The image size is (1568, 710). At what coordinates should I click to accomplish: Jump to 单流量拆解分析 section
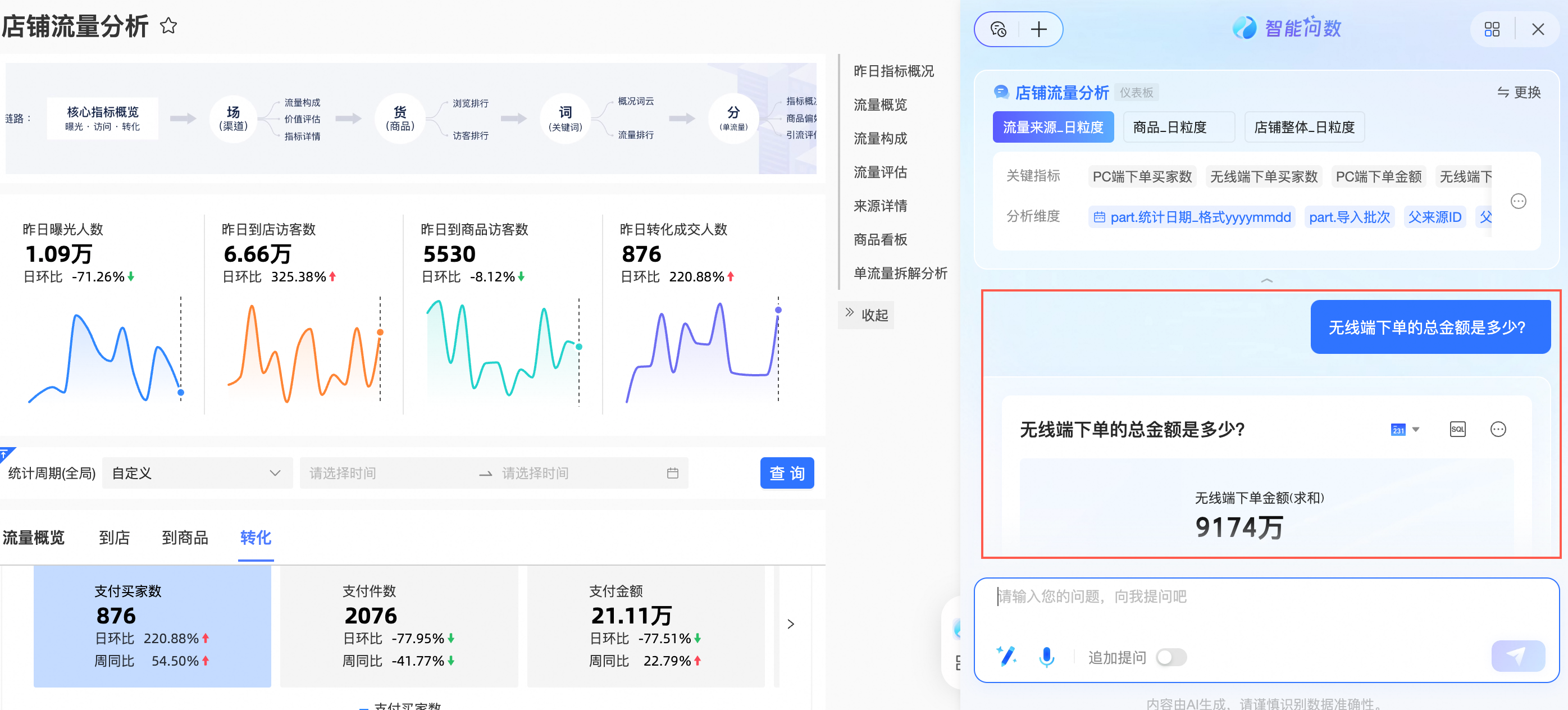pos(900,274)
